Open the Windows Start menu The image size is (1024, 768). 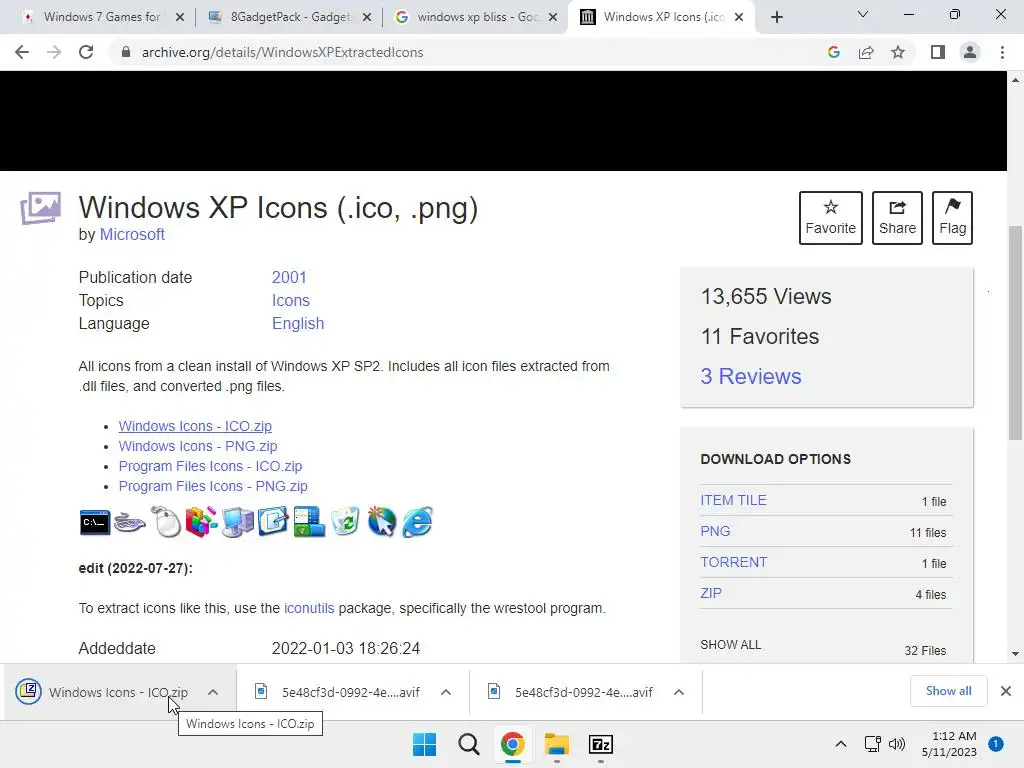pos(424,744)
